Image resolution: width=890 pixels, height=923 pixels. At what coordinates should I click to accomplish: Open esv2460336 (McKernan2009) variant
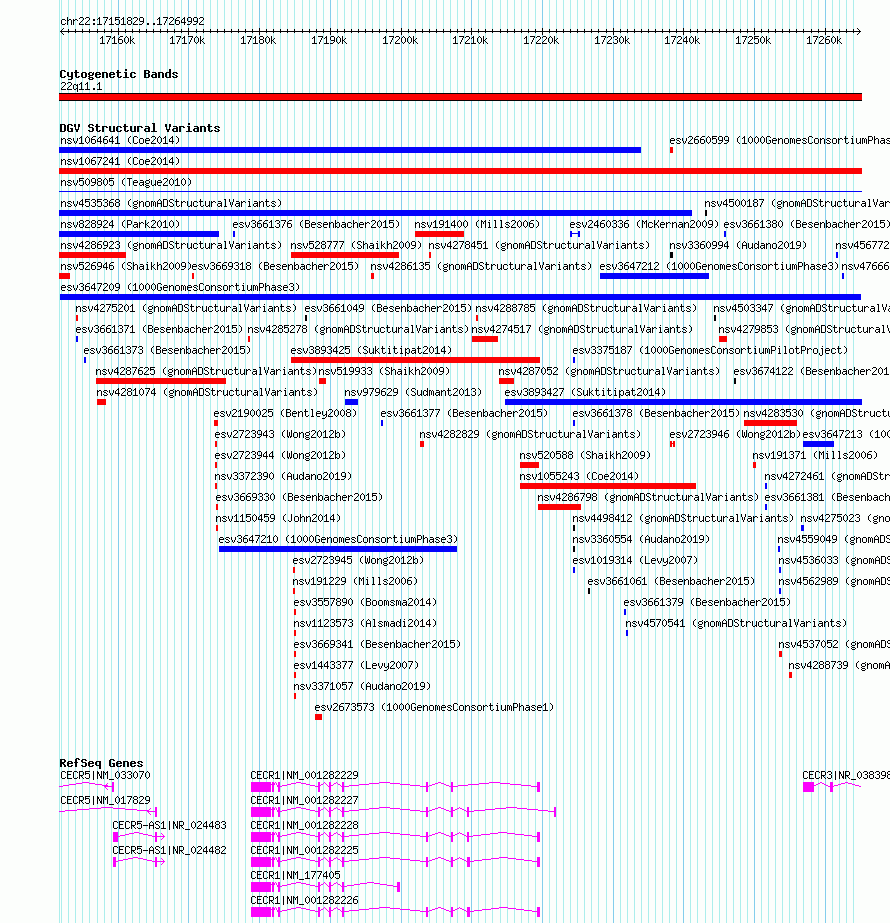tap(644, 224)
